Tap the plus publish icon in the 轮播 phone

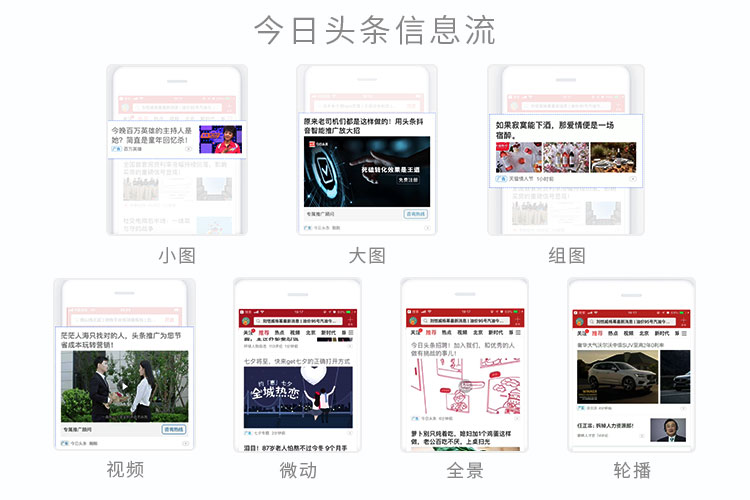(683, 321)
